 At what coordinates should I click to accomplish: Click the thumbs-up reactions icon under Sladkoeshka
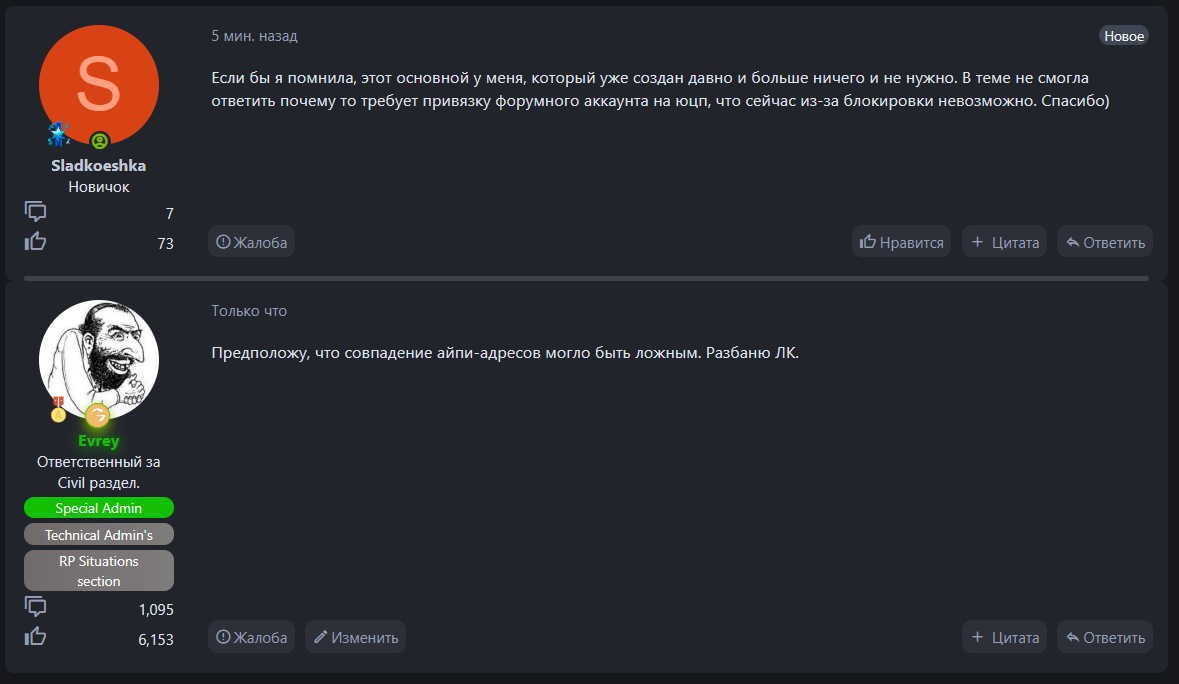click(36, 241)
